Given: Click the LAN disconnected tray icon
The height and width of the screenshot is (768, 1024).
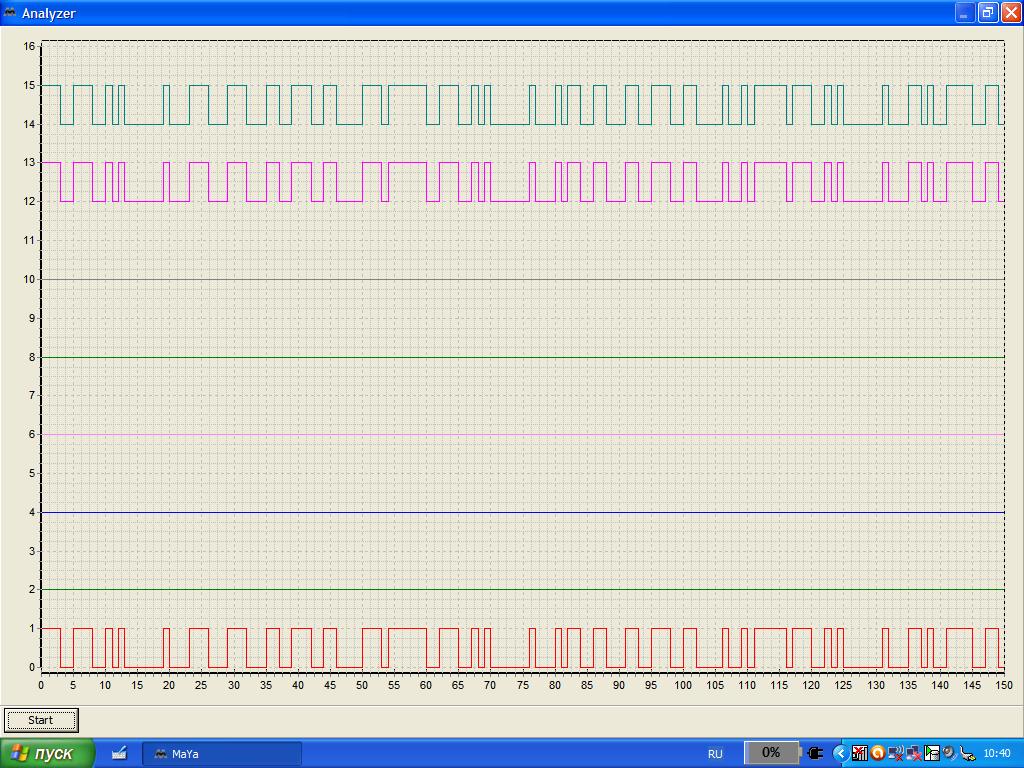Looking at the screenshot, I should 914,754.
